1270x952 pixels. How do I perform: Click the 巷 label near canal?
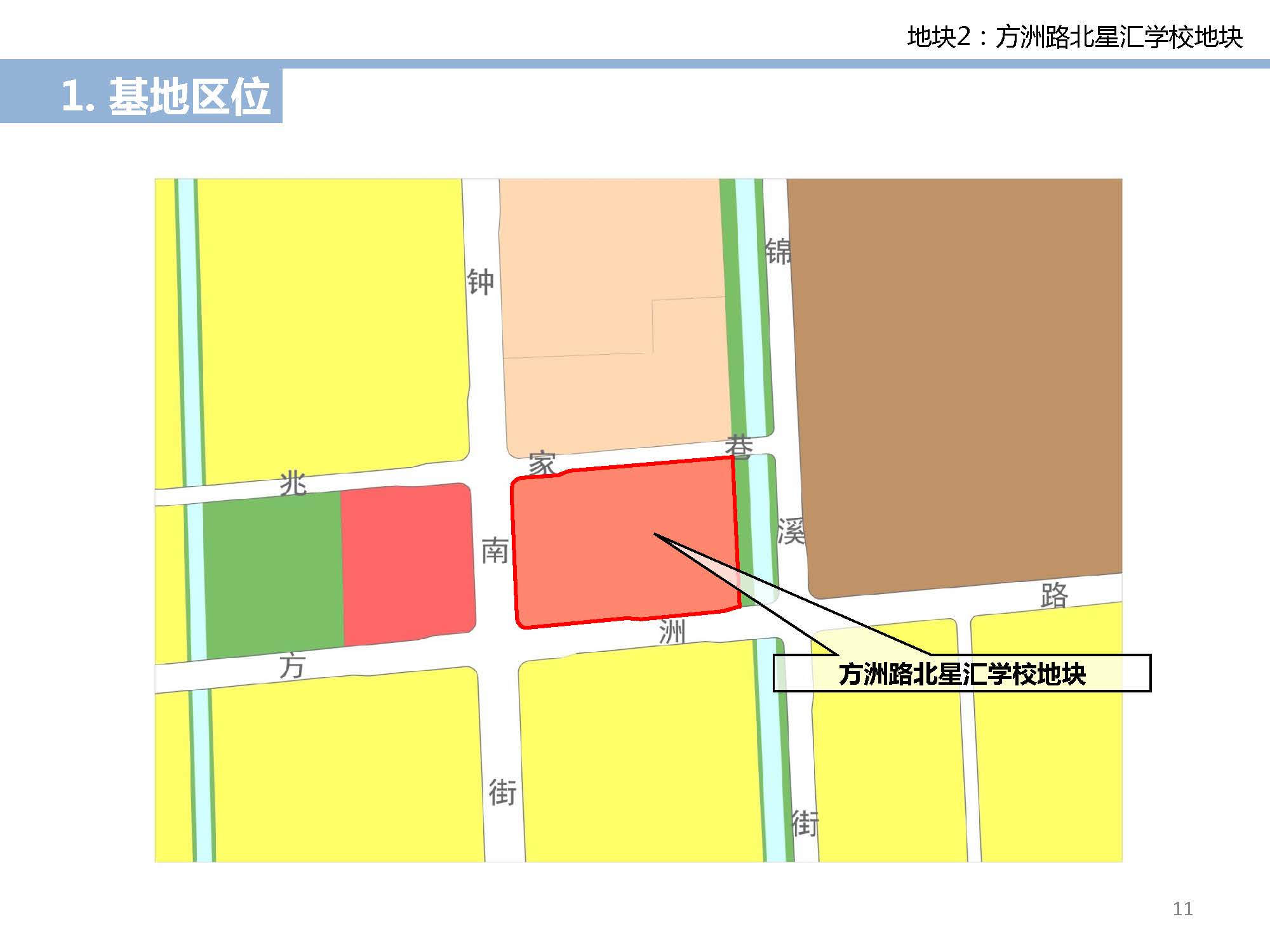click(x=739, y=447)
